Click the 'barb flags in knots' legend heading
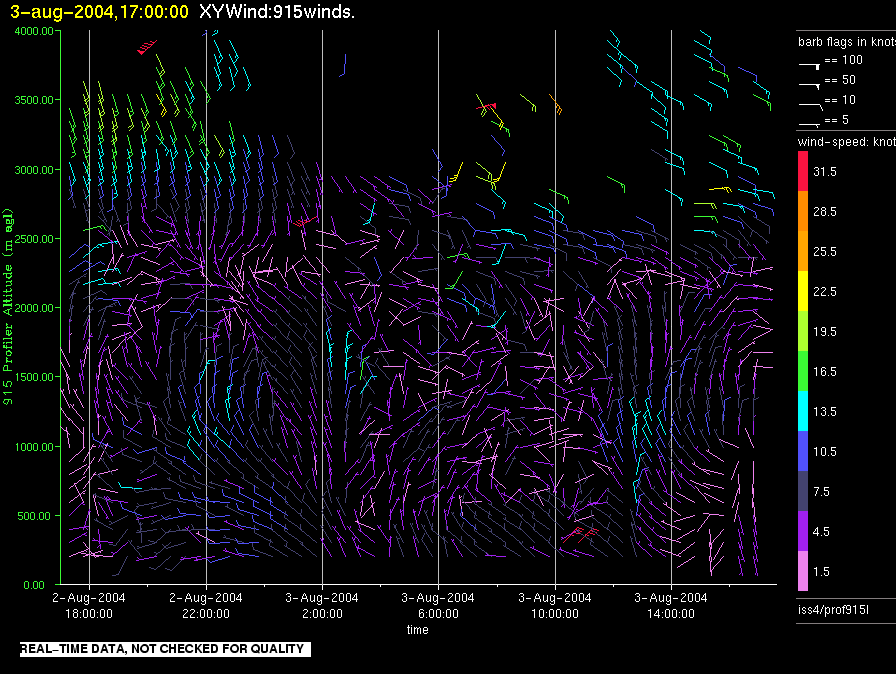This screenshot has width=896, height=674. 847,42
